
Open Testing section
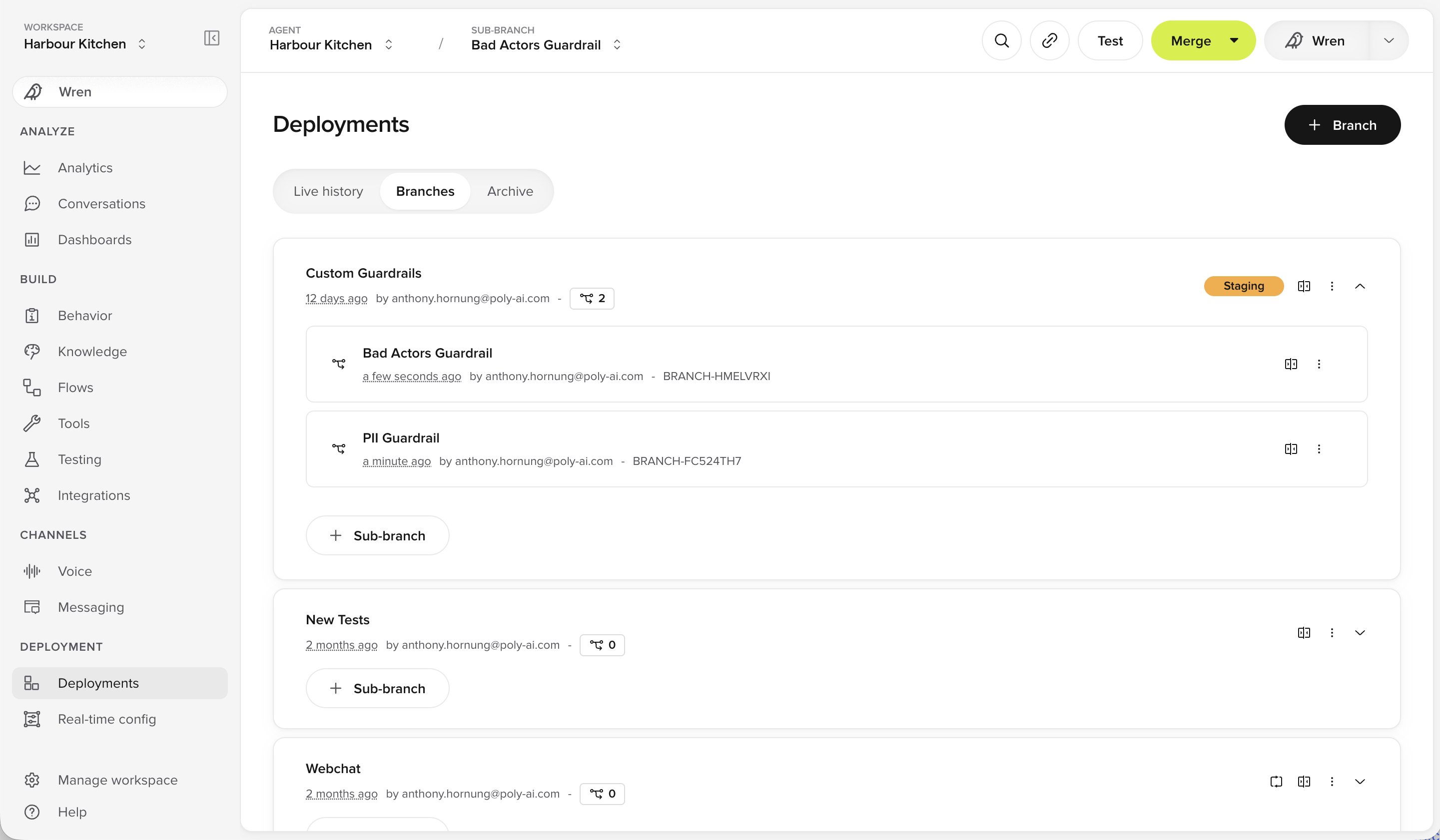pos(120,459)
